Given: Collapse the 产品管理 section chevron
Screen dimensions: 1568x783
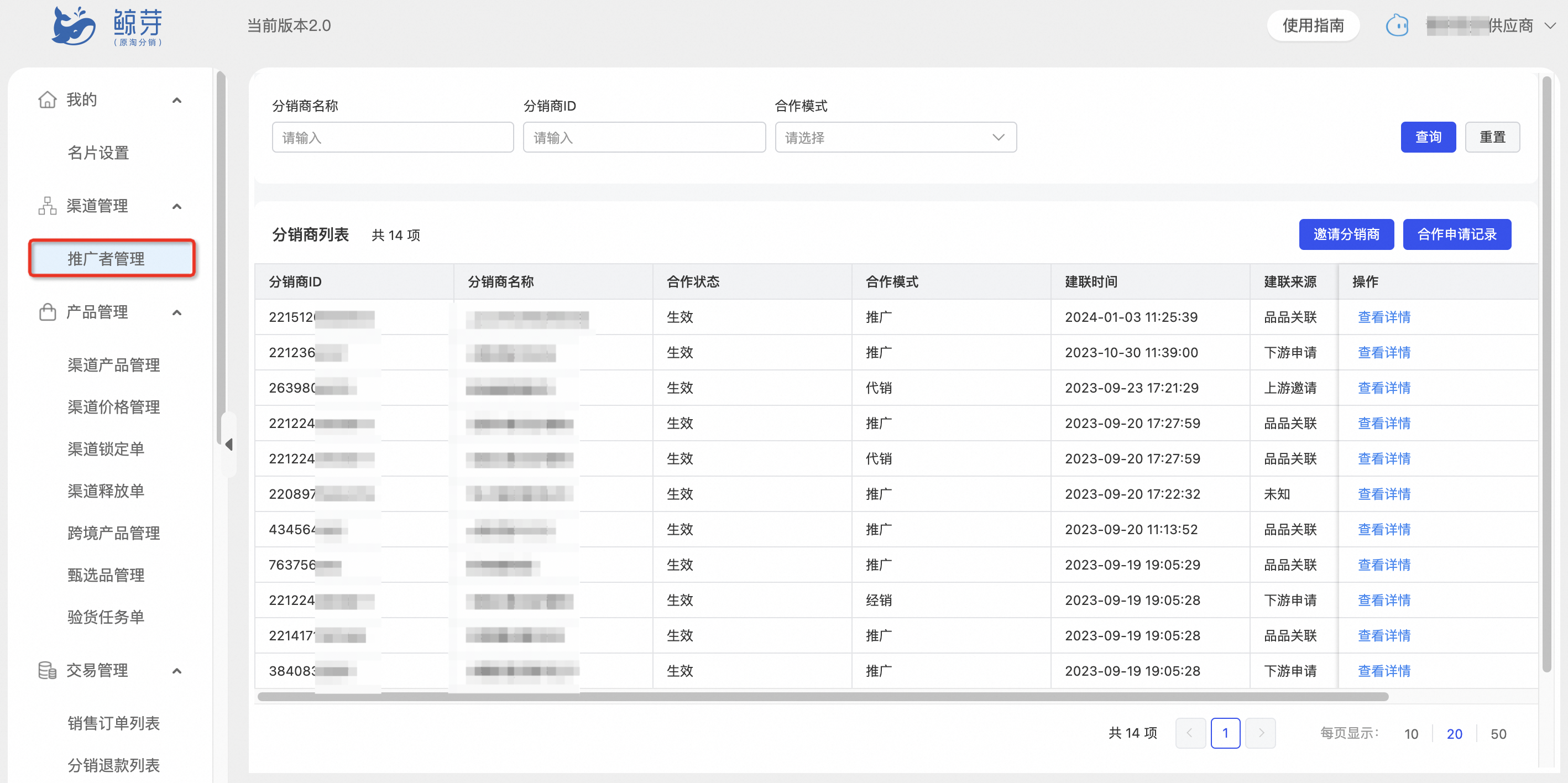Looking at the screenshot, I should (x=177, y=312).
